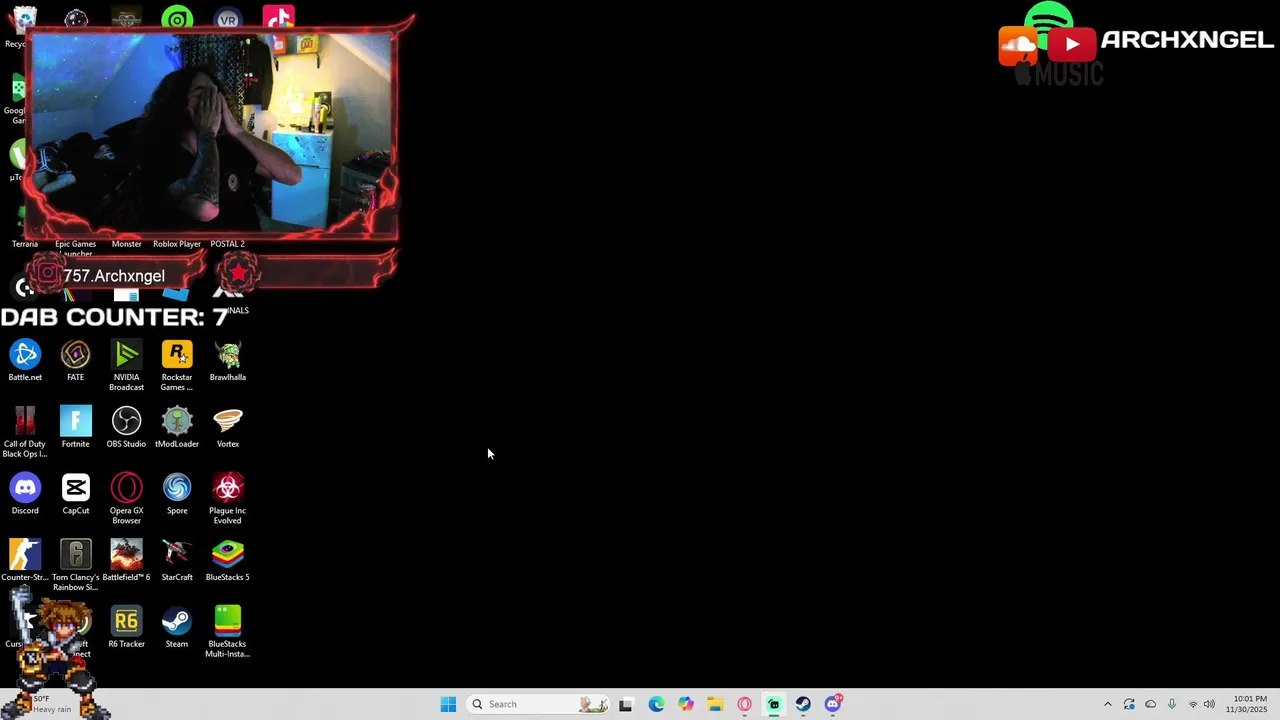Image resolution: width=1280 pixels, height=720 pixels.
Task: Switch to Opera GX on the taskbar
Action: coord(744,704)
